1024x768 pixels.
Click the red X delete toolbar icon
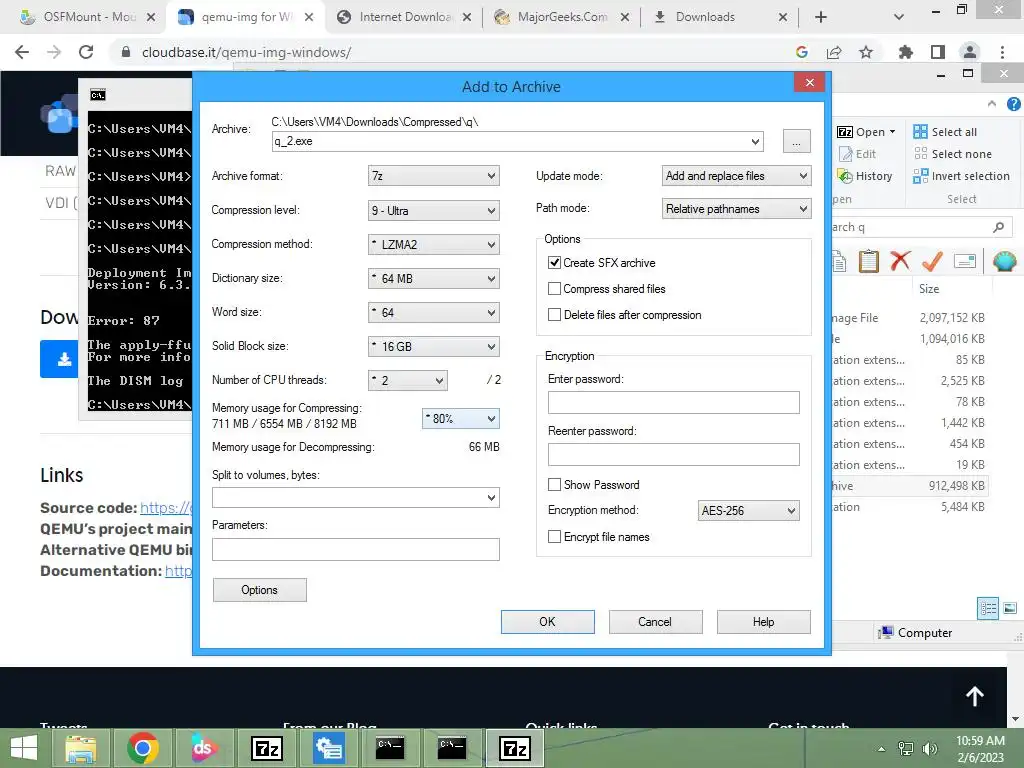(x=900, y=261)
